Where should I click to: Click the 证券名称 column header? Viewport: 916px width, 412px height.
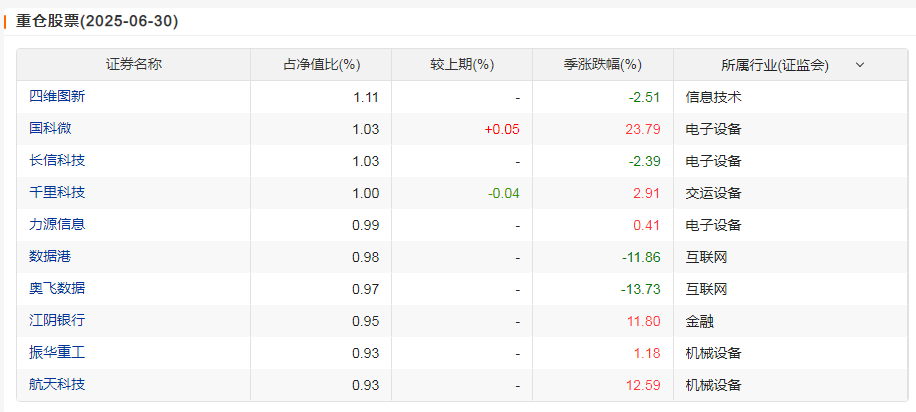tap(134, 65)
